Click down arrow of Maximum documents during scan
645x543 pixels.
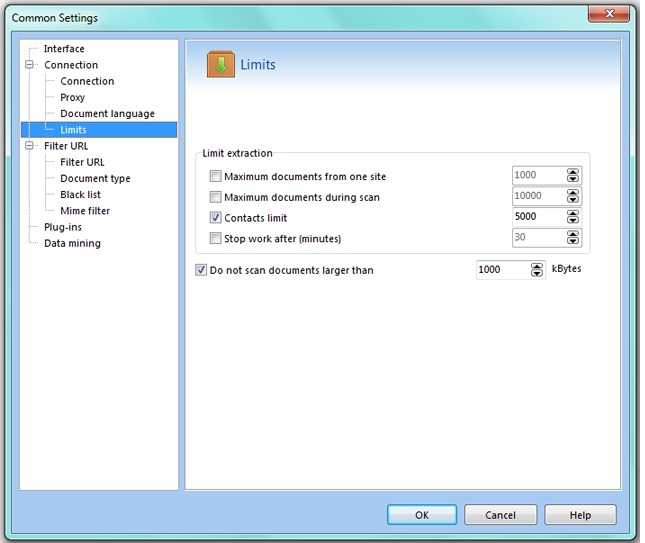click(573, 200)
